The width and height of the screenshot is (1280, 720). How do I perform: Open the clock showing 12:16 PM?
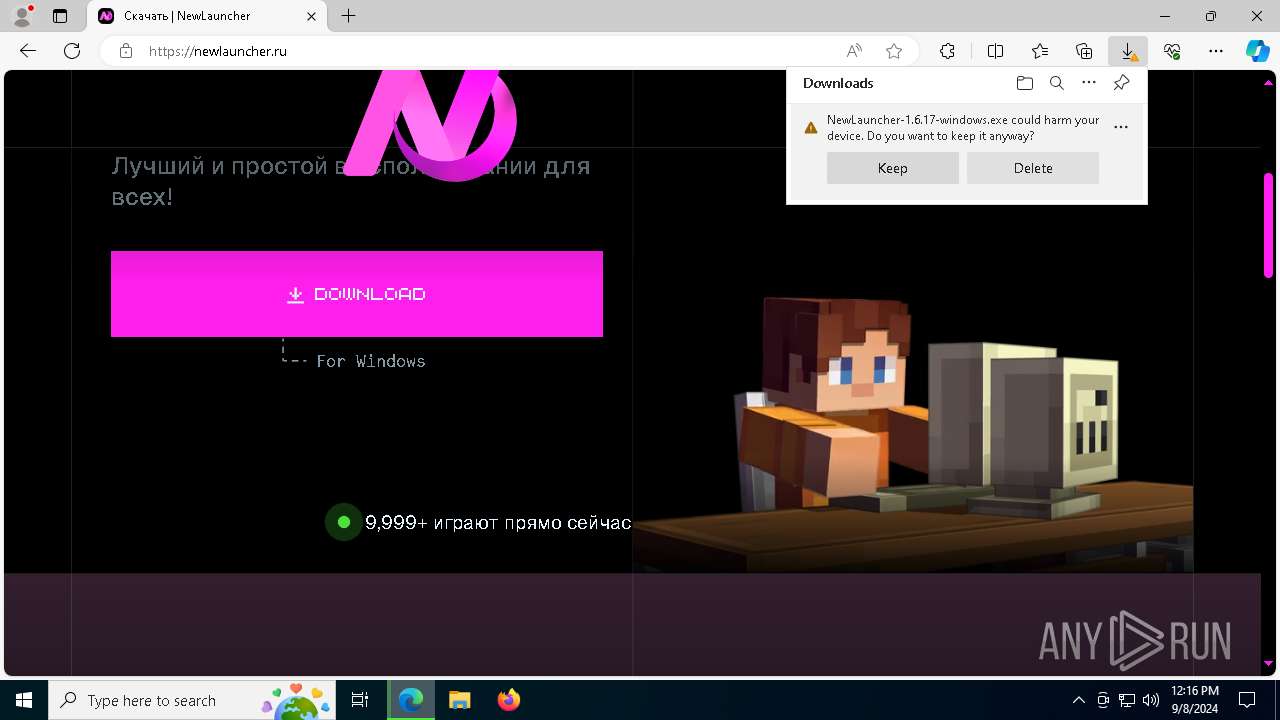tap(1195, 700)
